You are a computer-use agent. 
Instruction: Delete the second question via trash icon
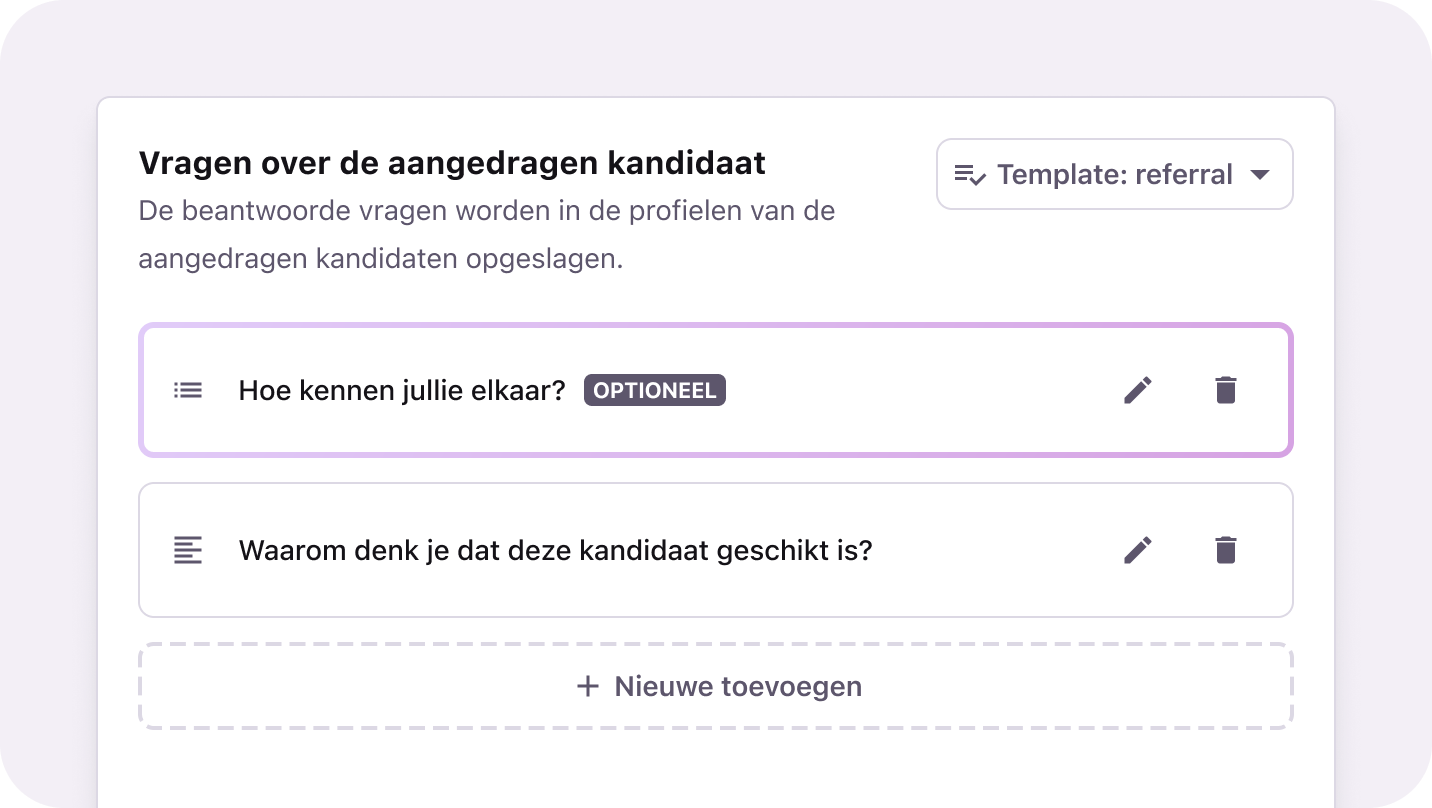click(1226, 550)
